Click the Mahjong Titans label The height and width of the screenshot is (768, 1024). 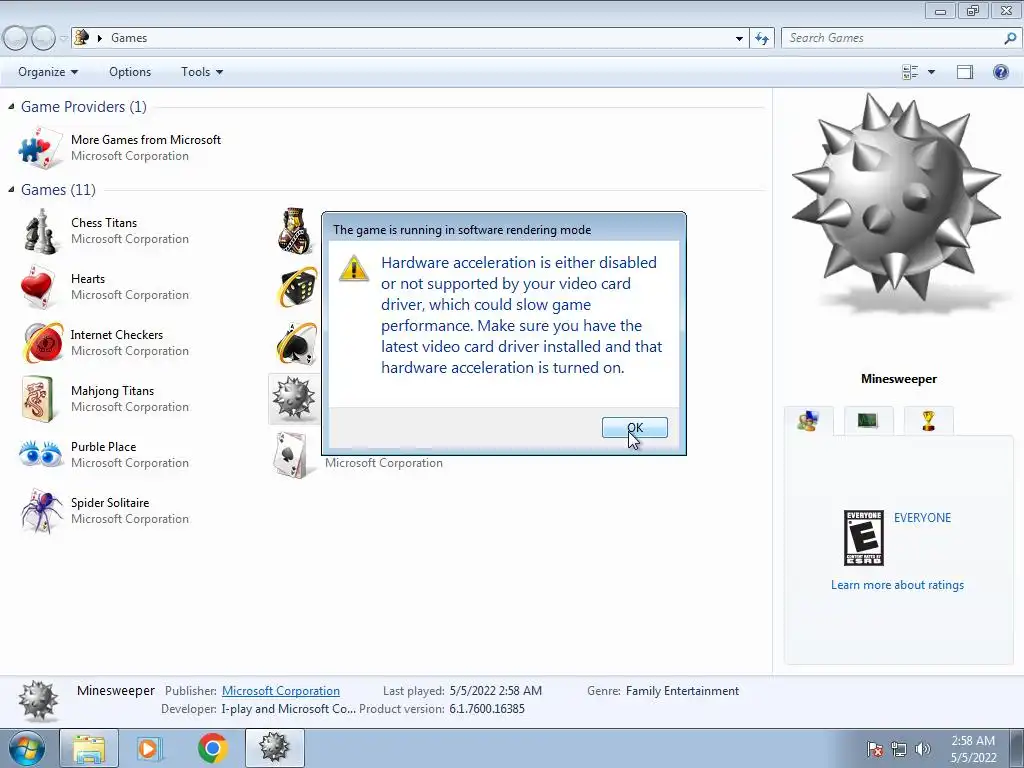pos(112,391)
